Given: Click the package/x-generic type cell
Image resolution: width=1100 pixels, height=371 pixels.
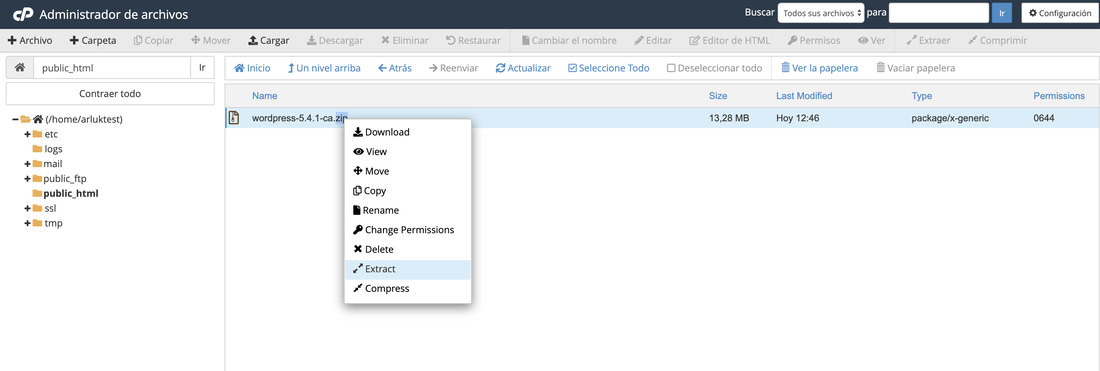Looking at the screenshot, I should pos(950,118).
